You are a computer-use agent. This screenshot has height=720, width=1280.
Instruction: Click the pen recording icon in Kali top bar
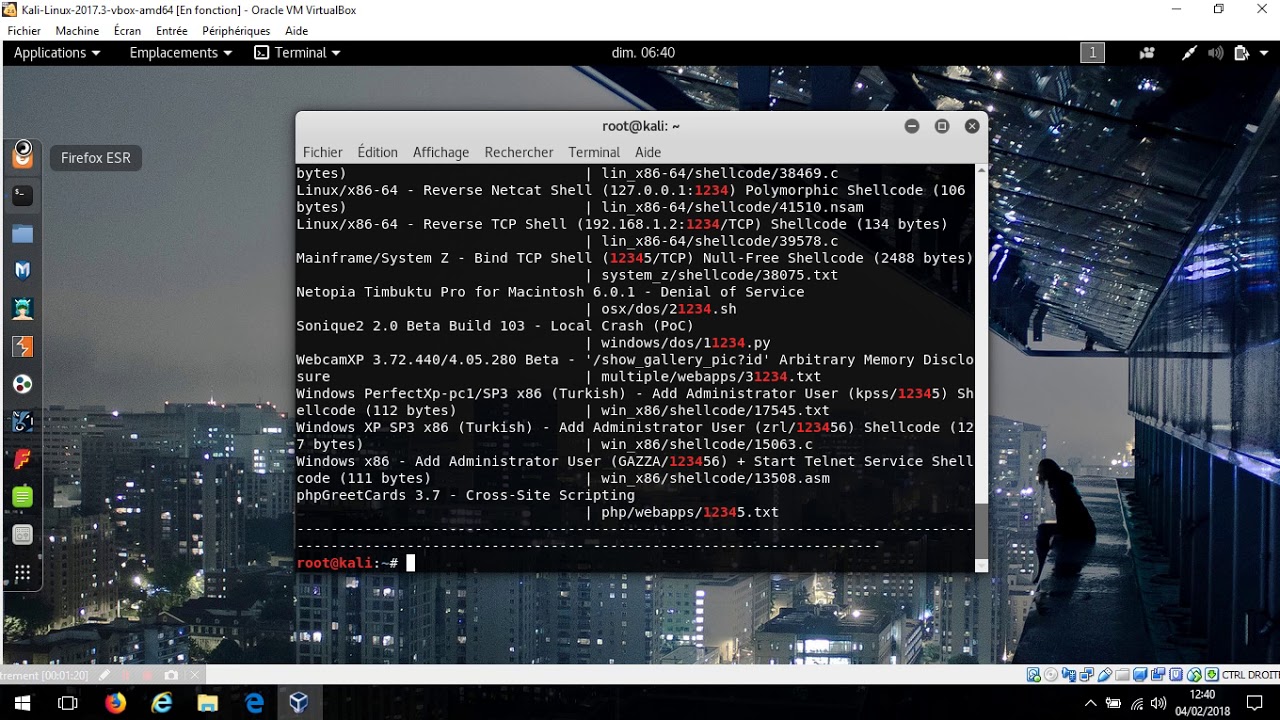point(1189,53)
